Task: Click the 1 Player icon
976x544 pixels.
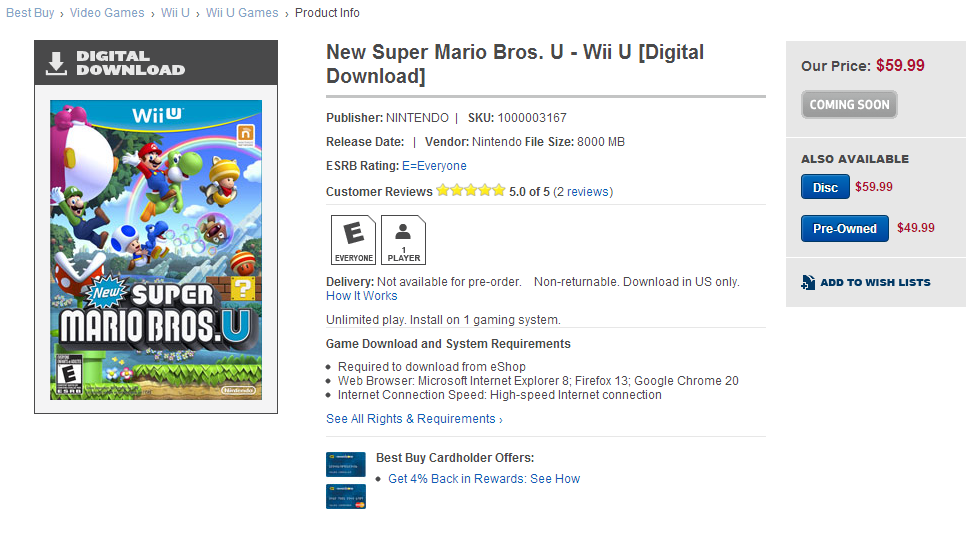Action: point(403,240)
